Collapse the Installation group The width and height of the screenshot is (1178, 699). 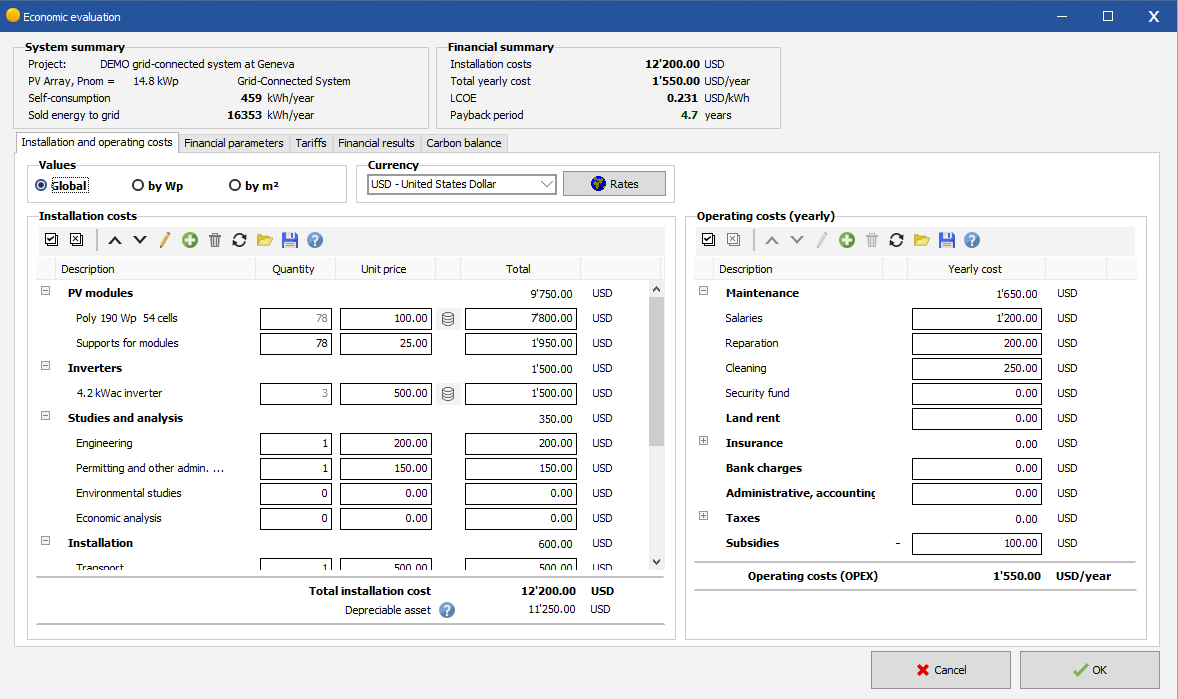(45, 541)
